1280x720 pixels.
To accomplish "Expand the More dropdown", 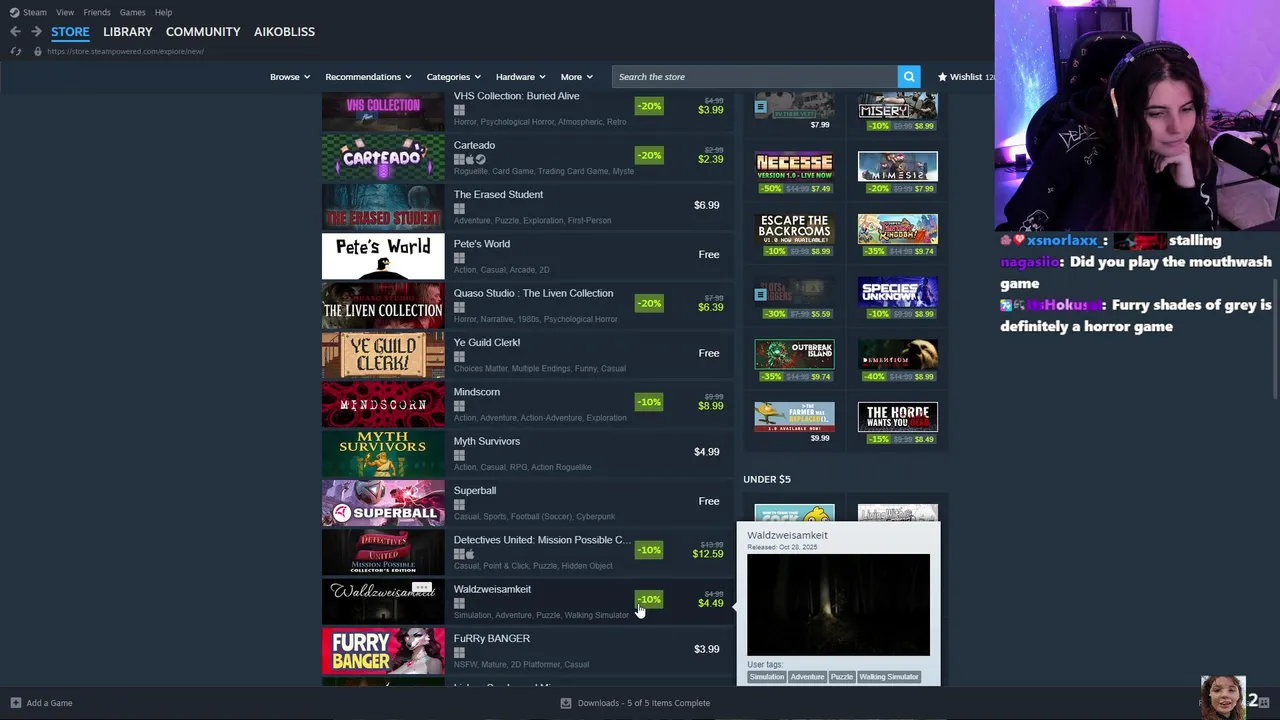I will 576,77.
